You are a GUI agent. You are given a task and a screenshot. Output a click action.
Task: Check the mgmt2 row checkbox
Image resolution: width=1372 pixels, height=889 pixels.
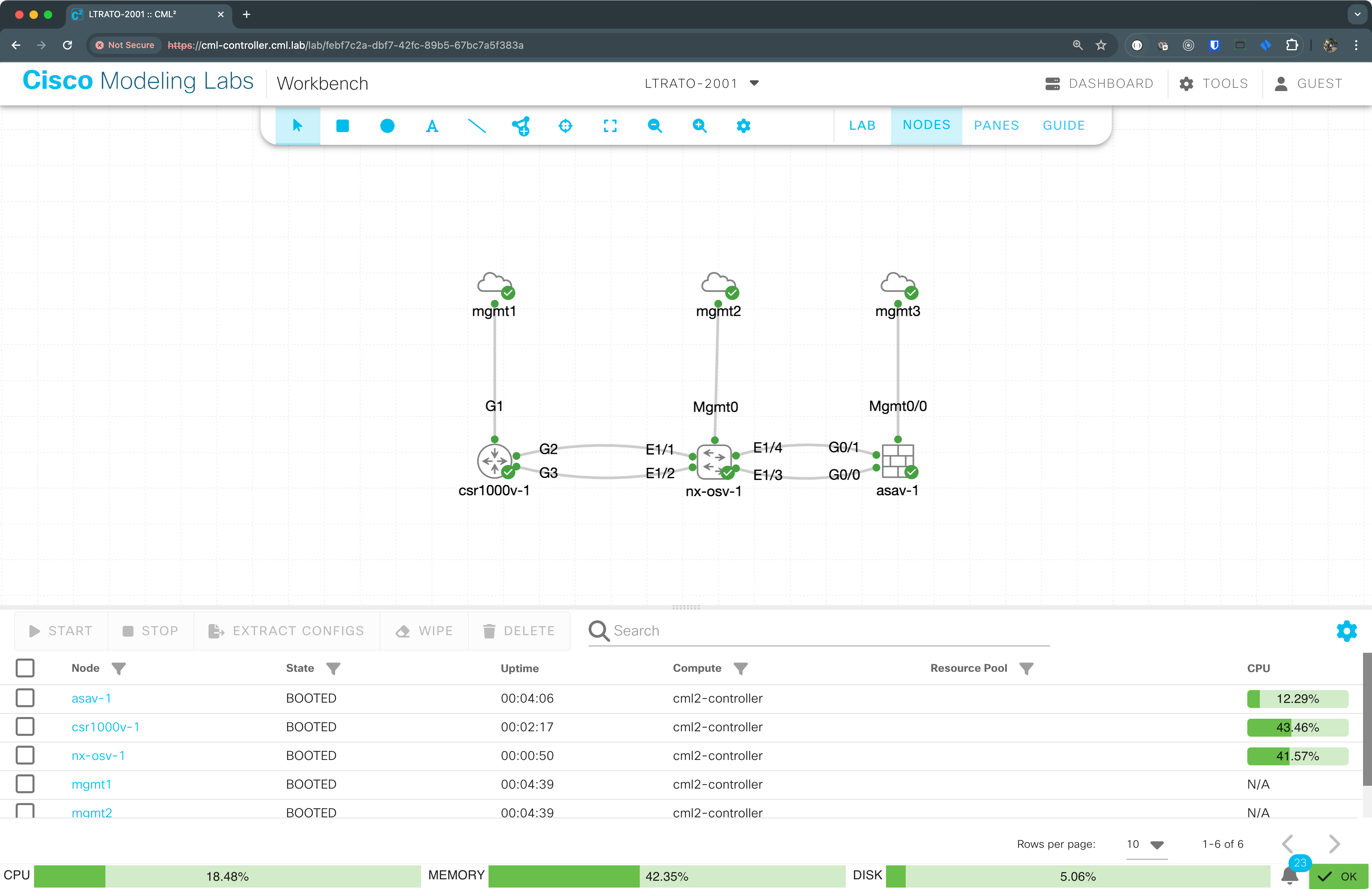[25, 810]
